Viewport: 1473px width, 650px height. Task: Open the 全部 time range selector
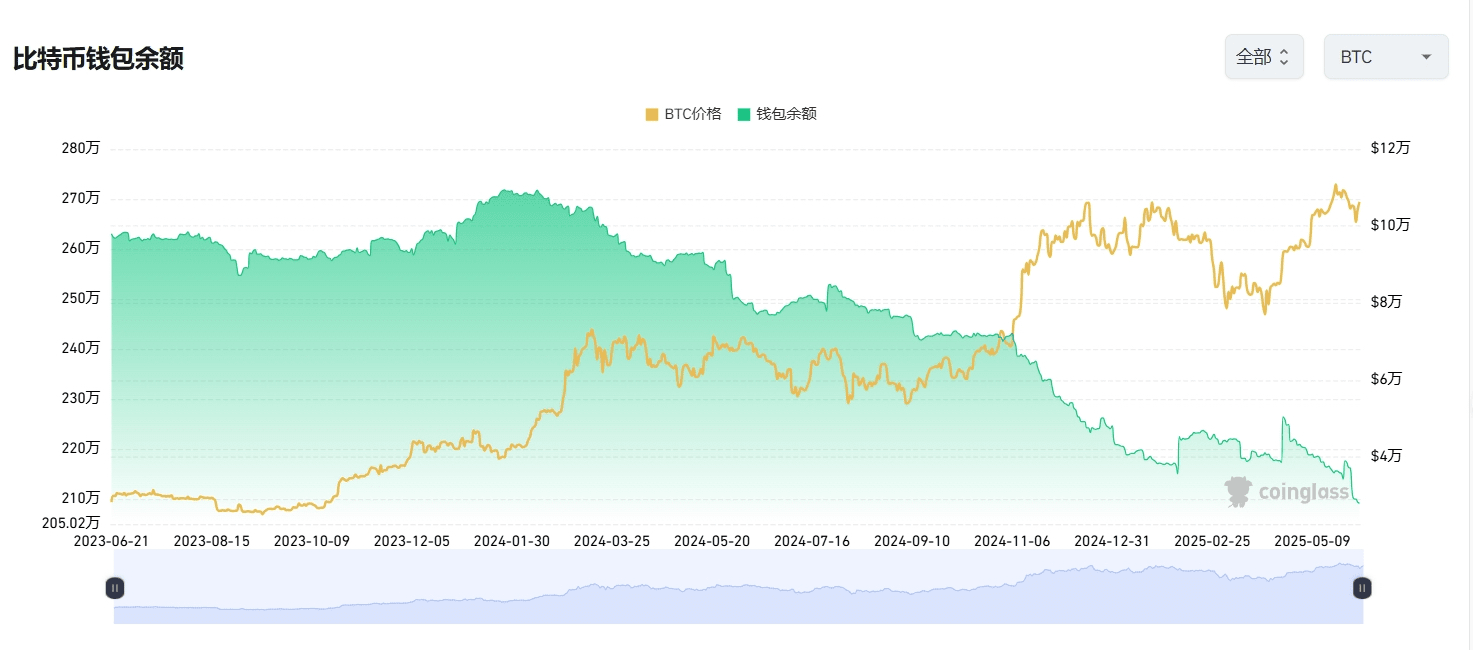[x=1264, y=57]
